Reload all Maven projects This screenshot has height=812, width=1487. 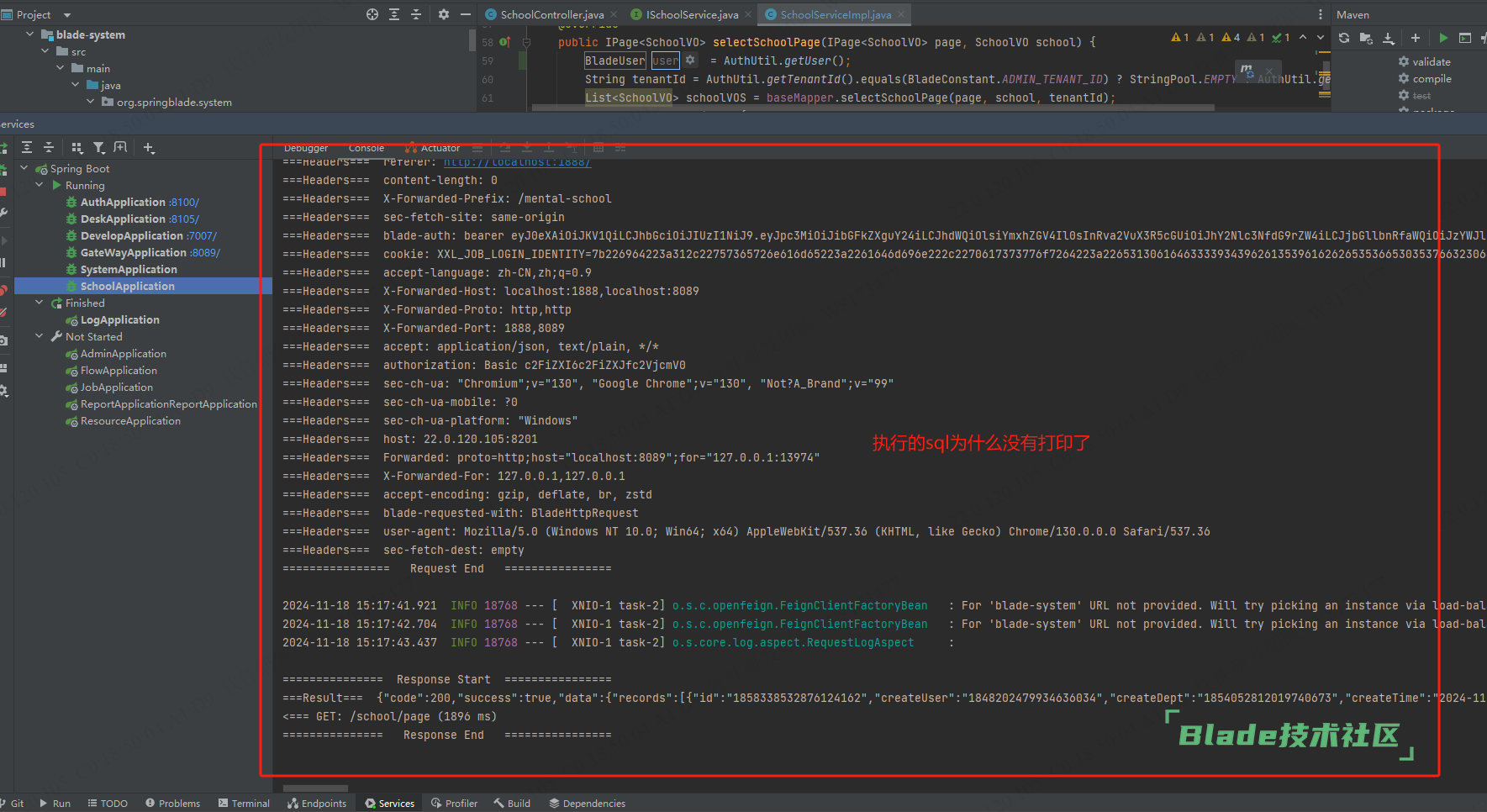[x=1344, y=38]
